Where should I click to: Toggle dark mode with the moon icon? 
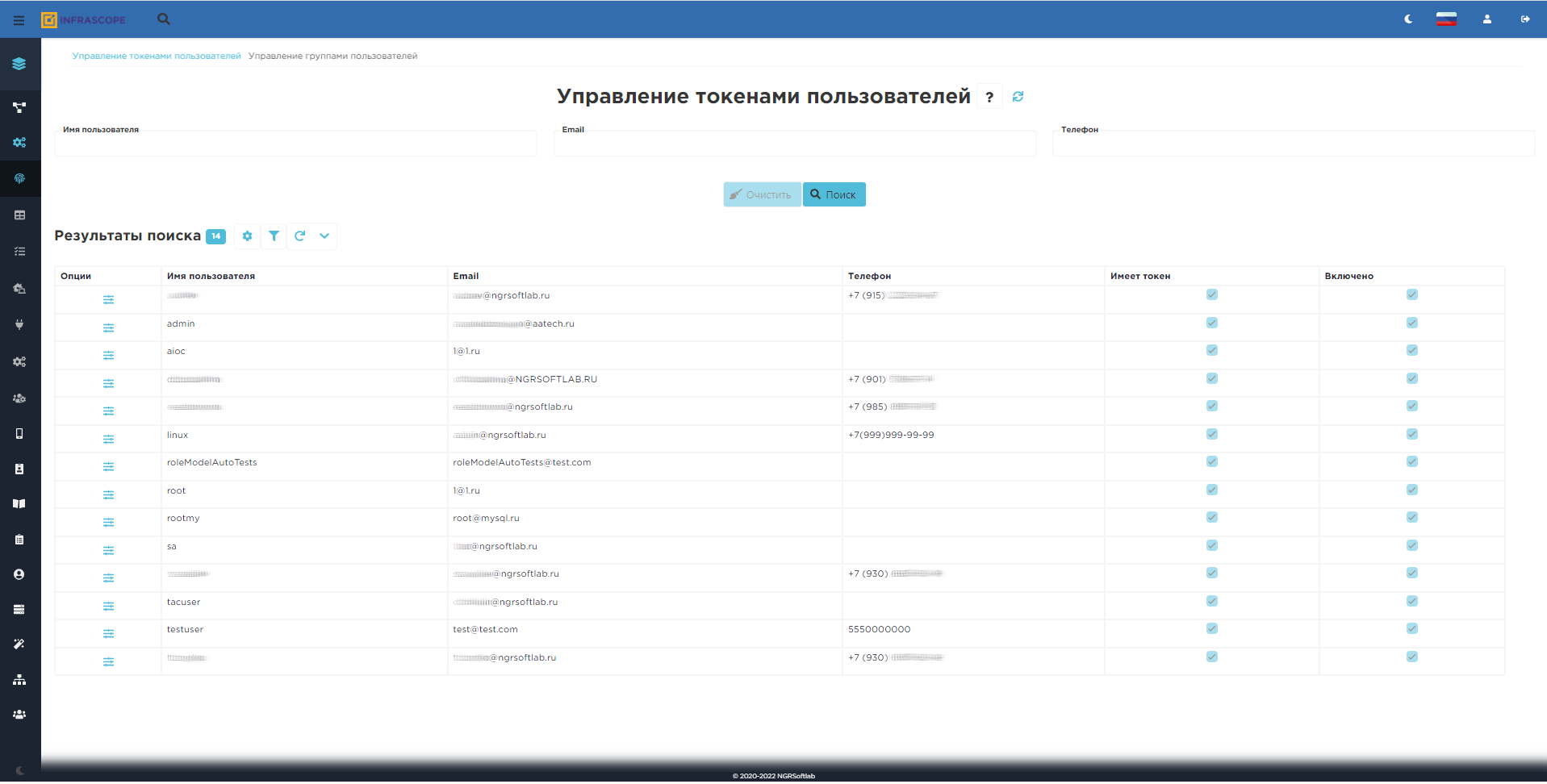[x=1407, y=19]
